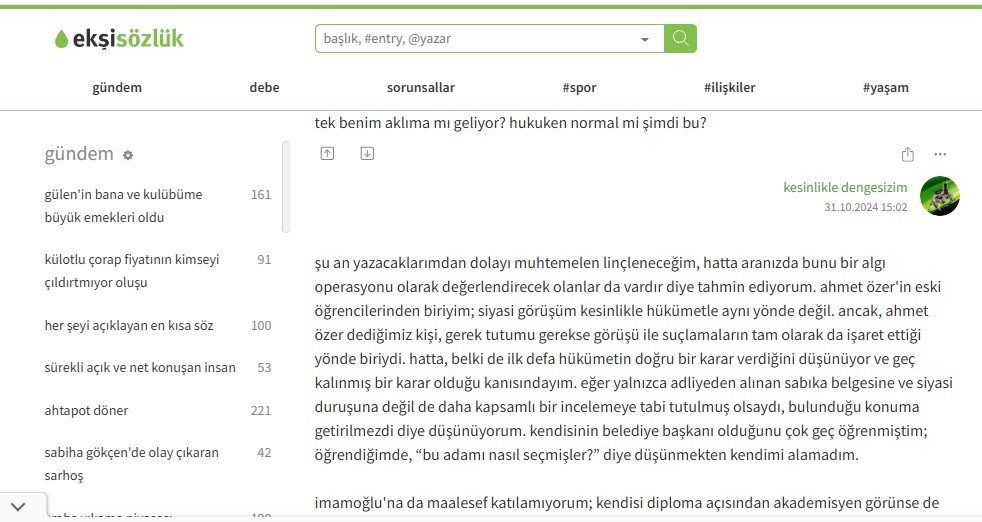
Task: Expand the search box dropdown arrow
Action: click(644, 40)
